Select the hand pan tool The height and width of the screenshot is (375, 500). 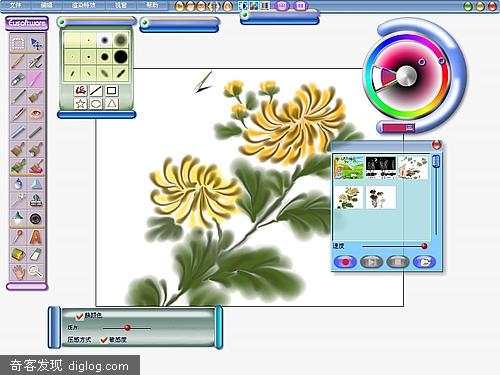pyautogui.click(x=18, y=272)
